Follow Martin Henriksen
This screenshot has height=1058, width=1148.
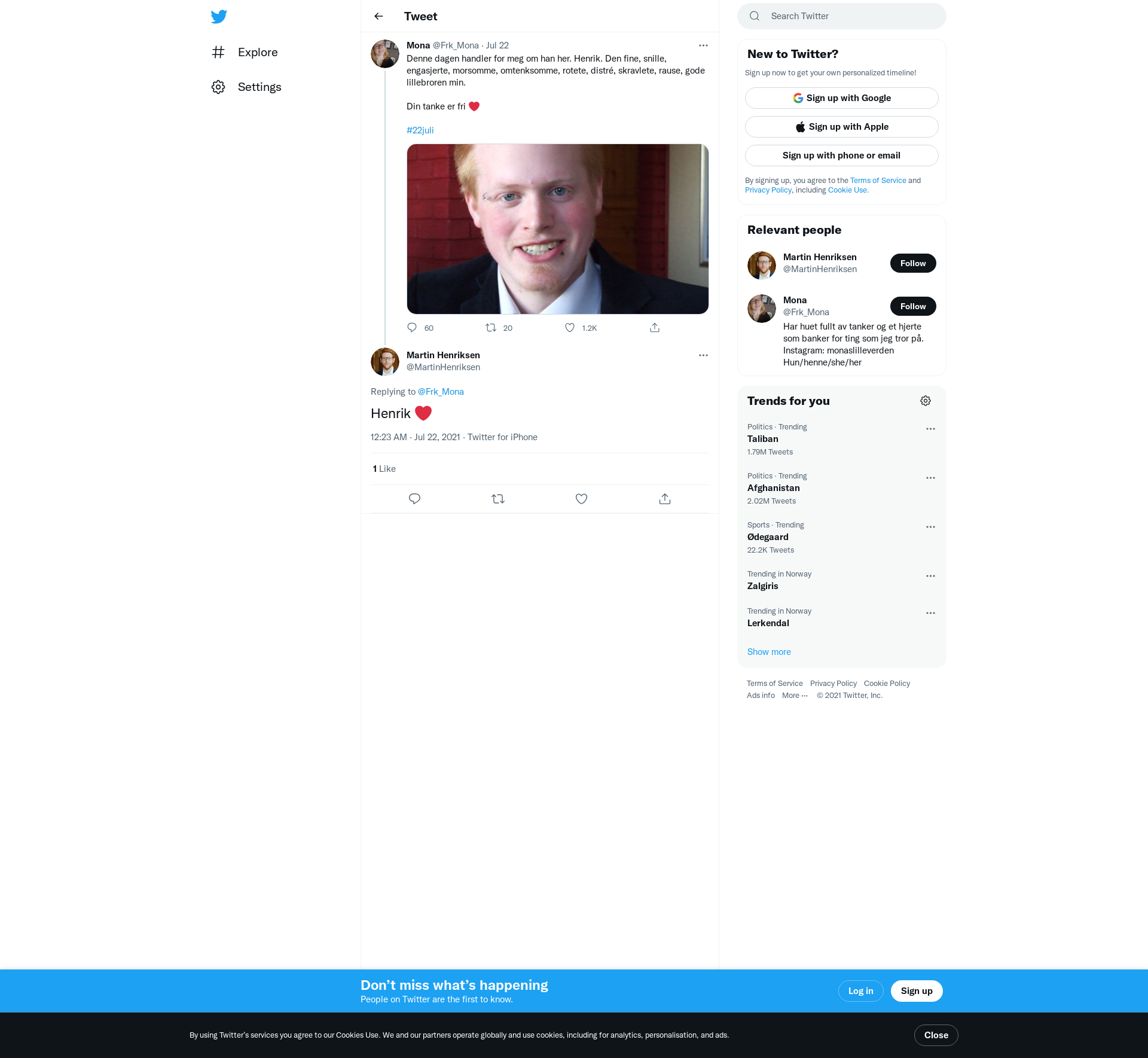[x=912, y=263]
